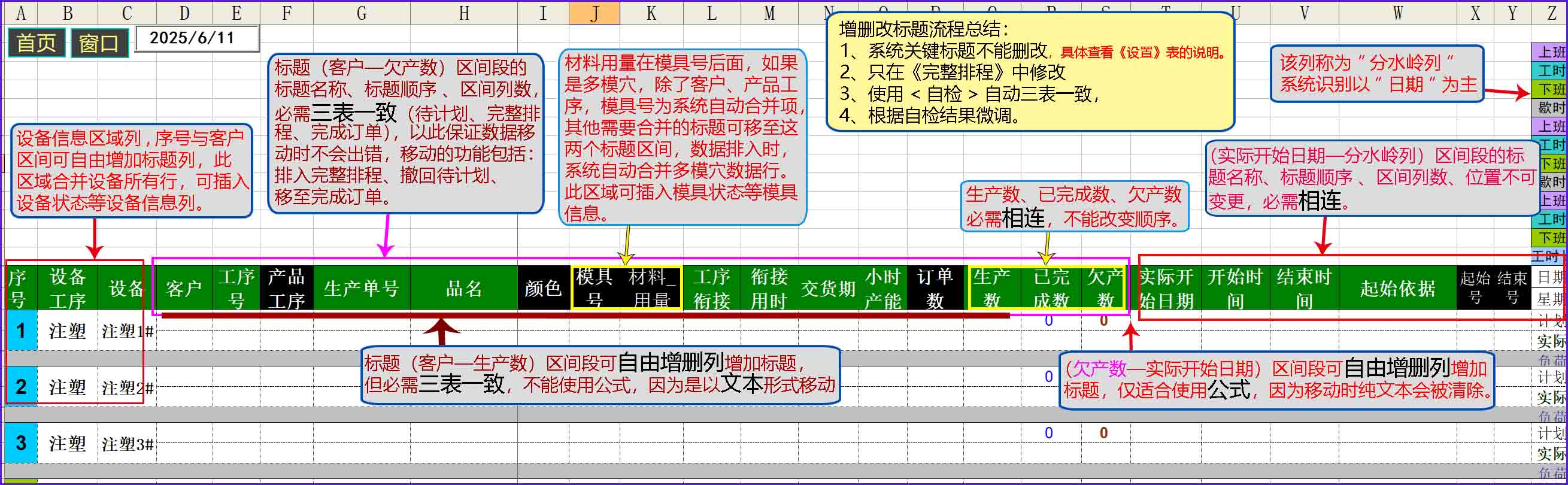Click the 注塑2# device cell
This screenshot has height=485, width=1568.
click(x=126, y=386)
